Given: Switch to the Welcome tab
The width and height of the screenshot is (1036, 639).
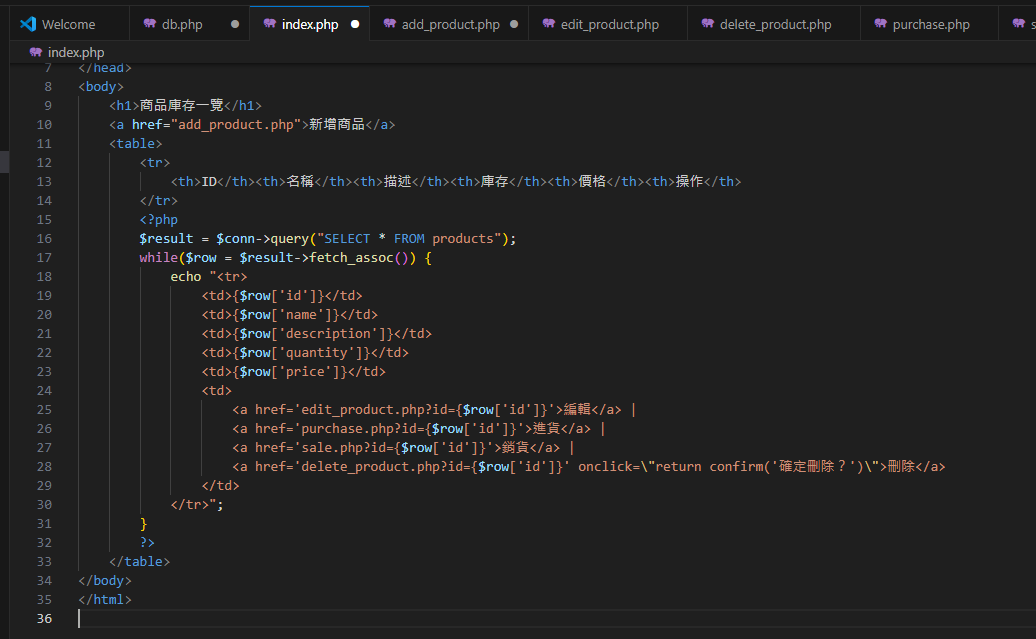Looking at the screenshot, I should [69, 24].
